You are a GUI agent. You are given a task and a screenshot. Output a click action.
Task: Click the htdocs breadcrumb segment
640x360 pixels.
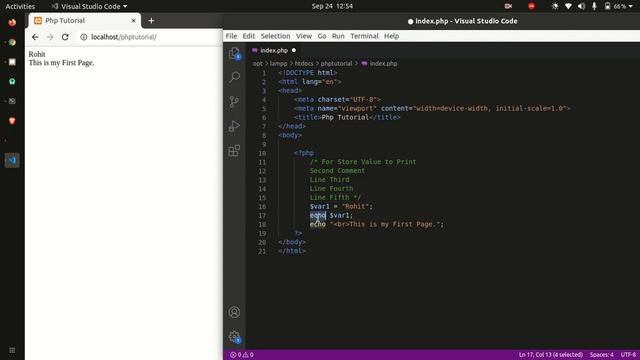click(304, 64)
